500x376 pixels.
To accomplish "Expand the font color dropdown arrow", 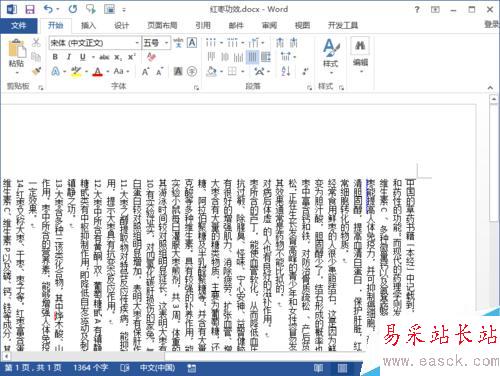I will tap(107, 71).
